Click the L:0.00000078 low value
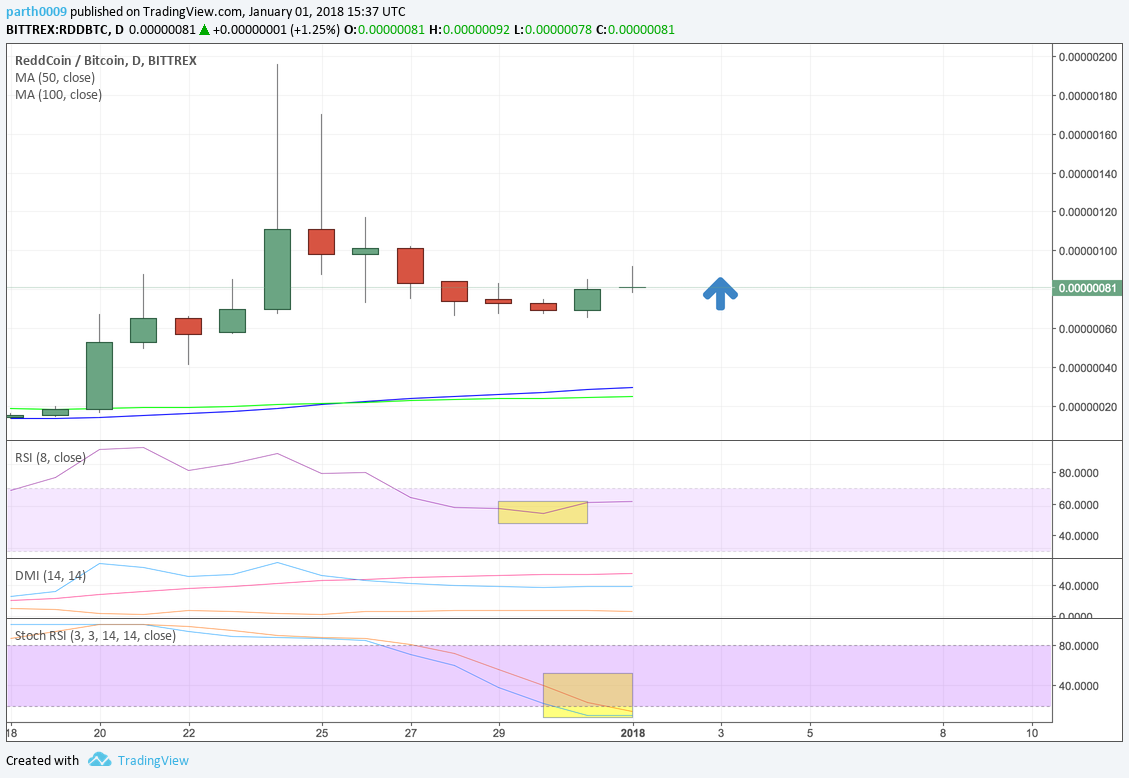1129x778 pixels. tap(553, 30)
